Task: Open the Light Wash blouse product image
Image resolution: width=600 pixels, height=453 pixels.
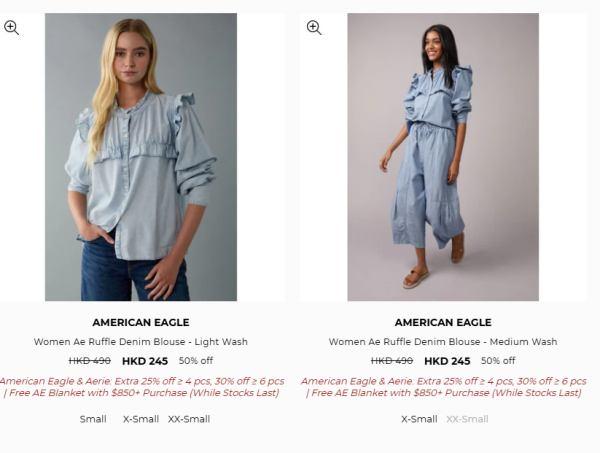Action: point(141,157)
